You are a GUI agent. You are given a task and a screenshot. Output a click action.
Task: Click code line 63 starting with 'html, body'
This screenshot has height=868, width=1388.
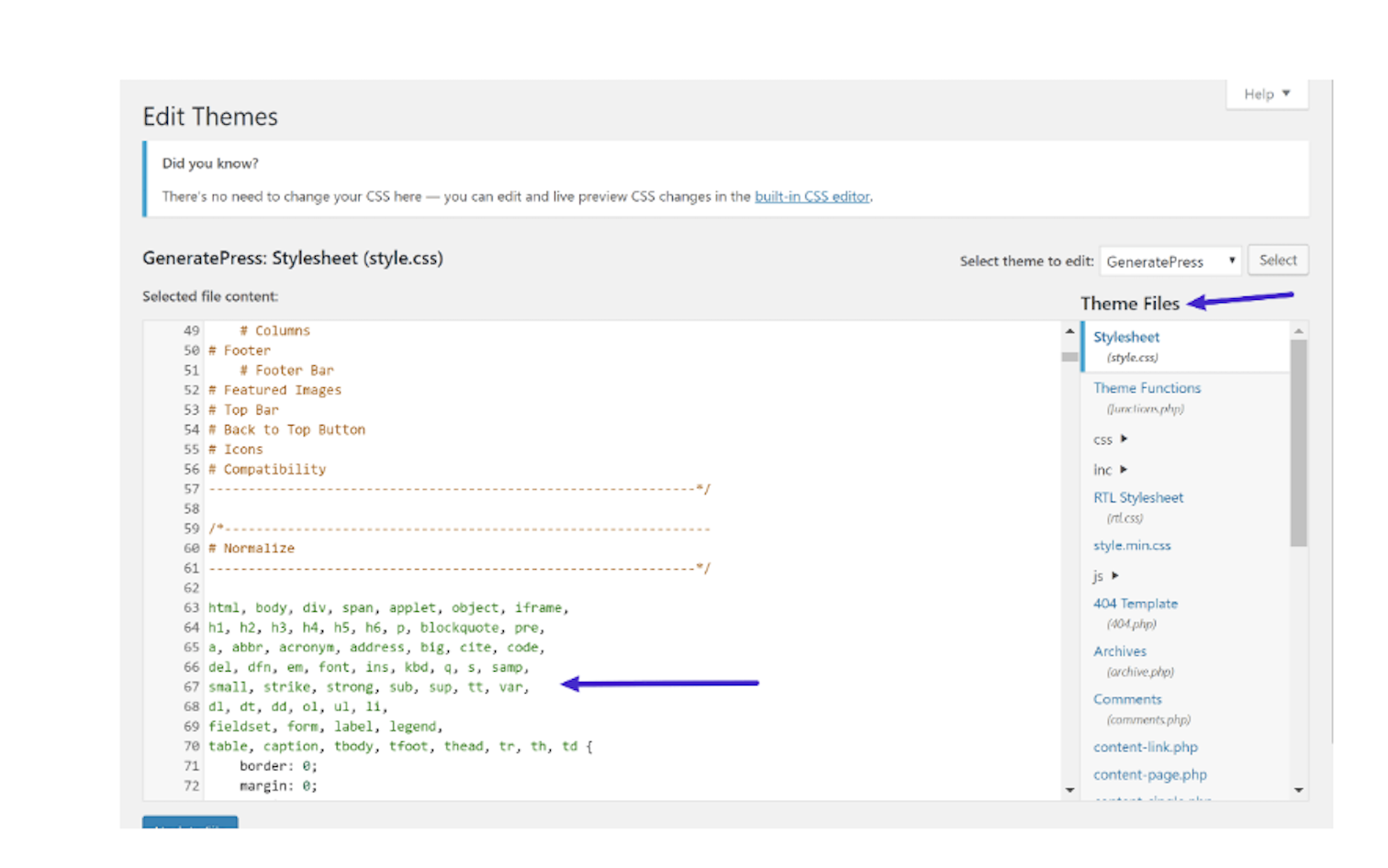388,607
